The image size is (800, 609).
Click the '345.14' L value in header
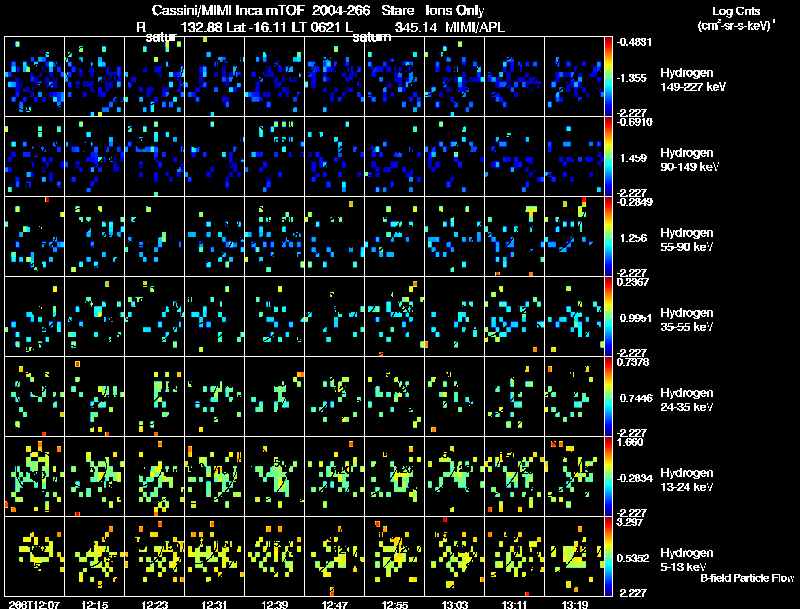point(415,27)
